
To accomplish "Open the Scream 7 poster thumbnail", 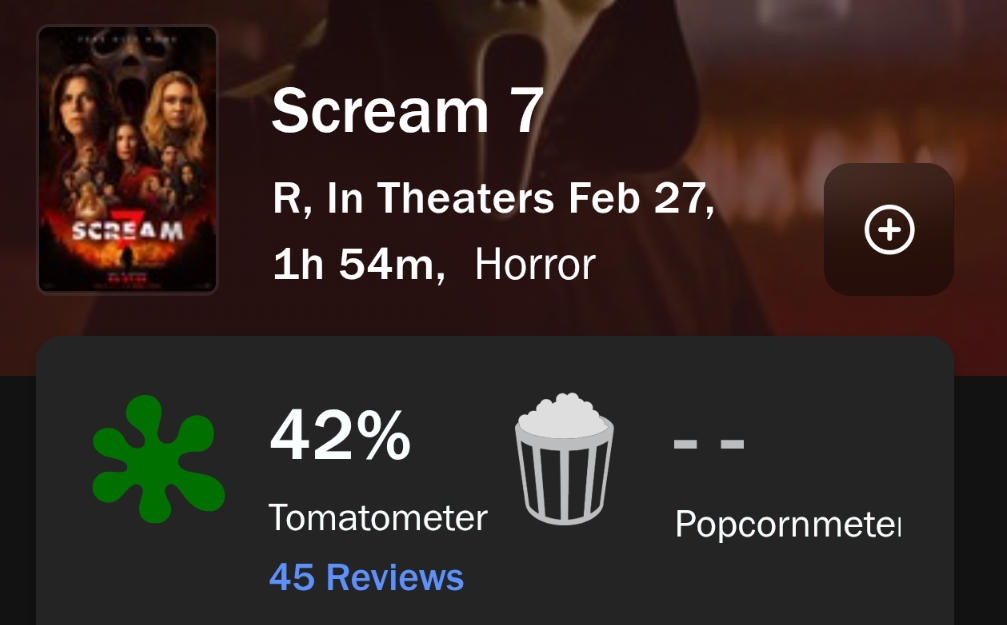I will pos(128,160).
